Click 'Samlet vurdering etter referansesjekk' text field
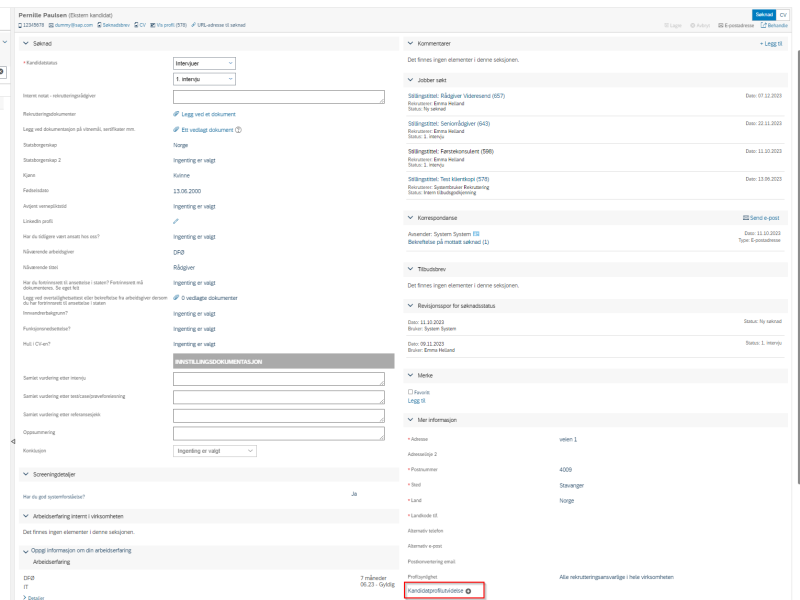The height and width of the screenshot is (600, 800). 279,415
